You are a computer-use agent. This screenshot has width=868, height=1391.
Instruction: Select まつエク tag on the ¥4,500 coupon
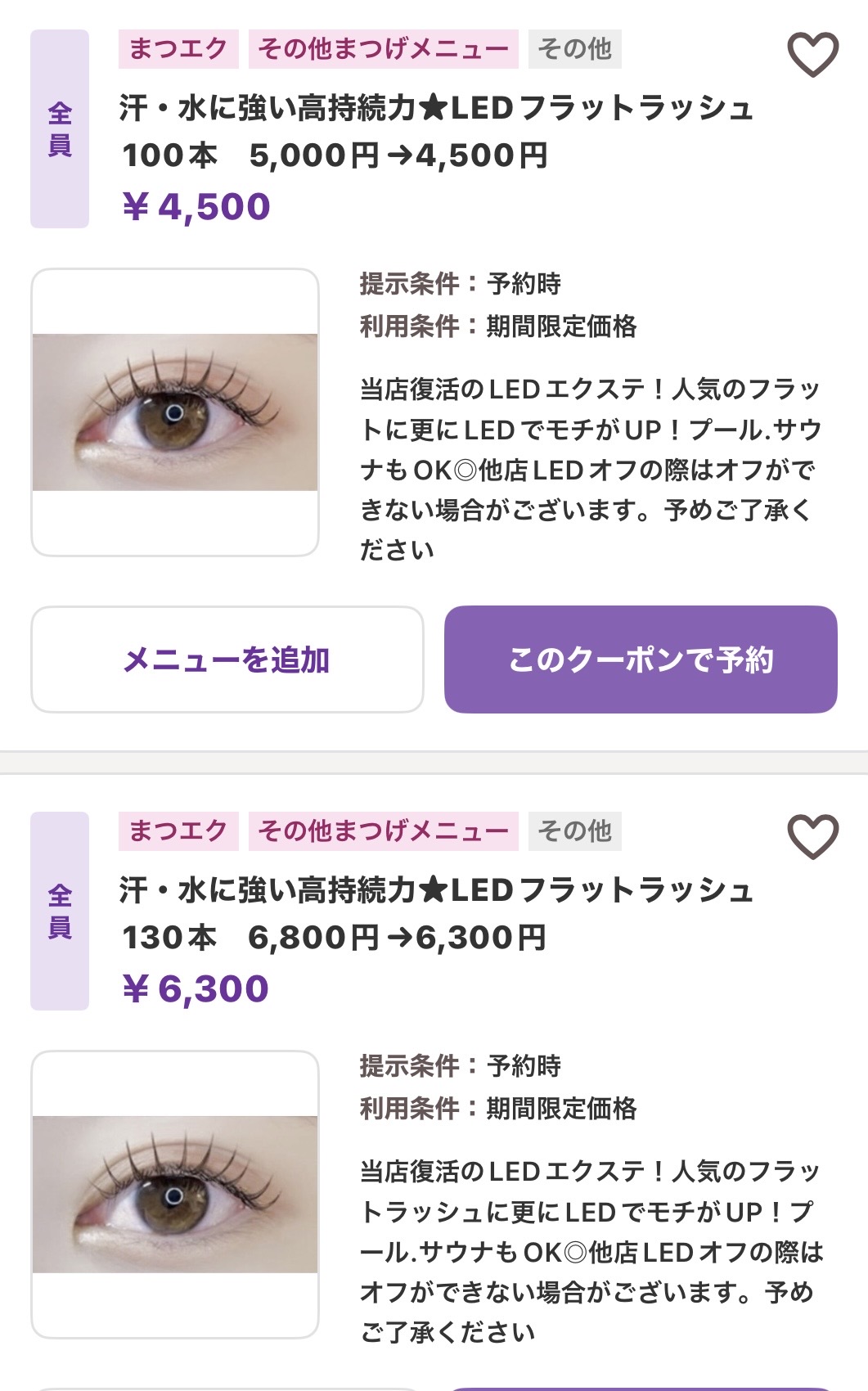[178, 49]
